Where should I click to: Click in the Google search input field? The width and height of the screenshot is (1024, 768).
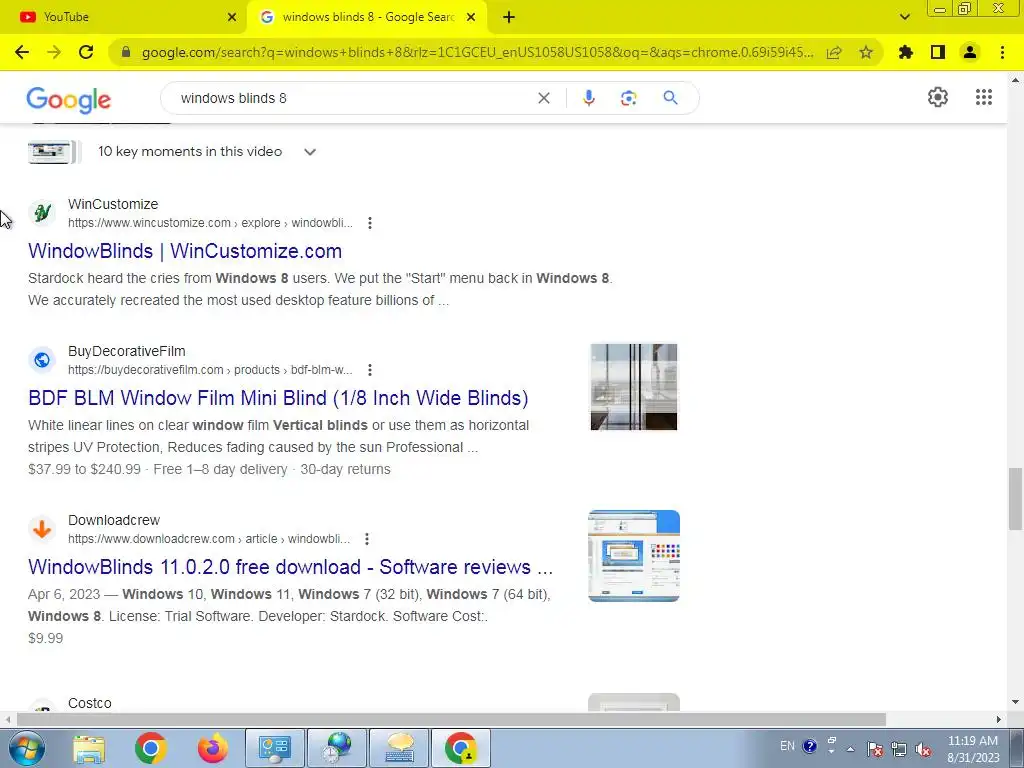tap(353, 98)
